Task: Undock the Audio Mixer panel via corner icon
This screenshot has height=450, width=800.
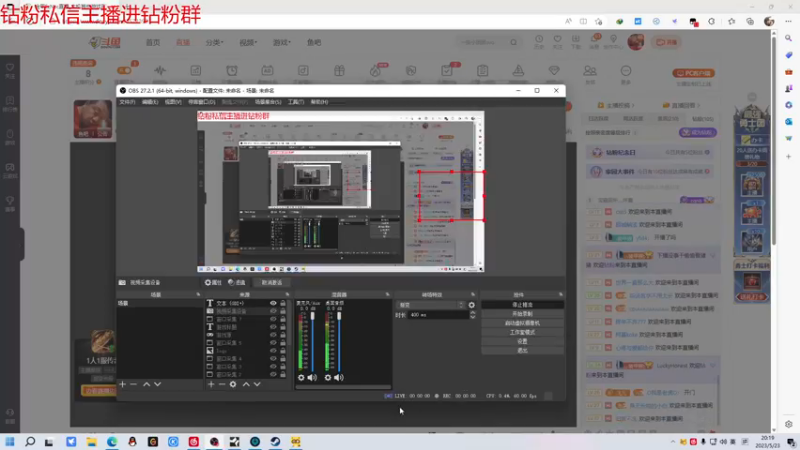Action: click(x=388, y=294)
